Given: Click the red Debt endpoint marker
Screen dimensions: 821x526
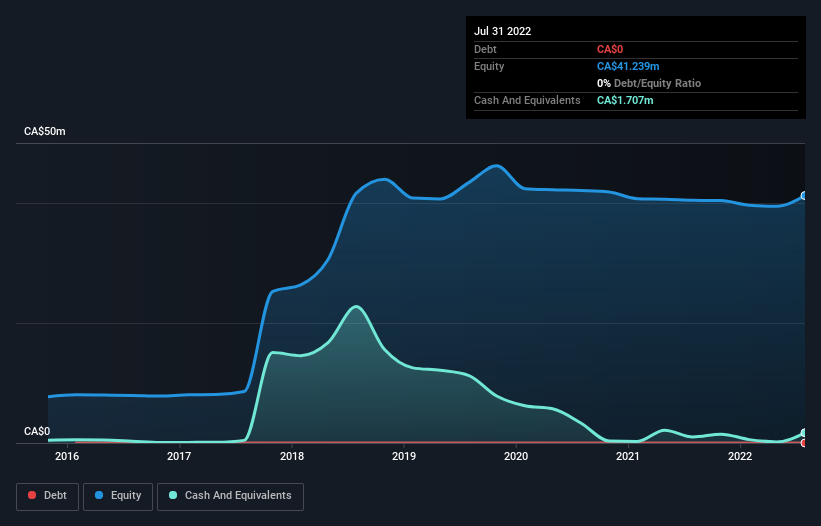Looking at the screenshot, I should tap(804, 443).
